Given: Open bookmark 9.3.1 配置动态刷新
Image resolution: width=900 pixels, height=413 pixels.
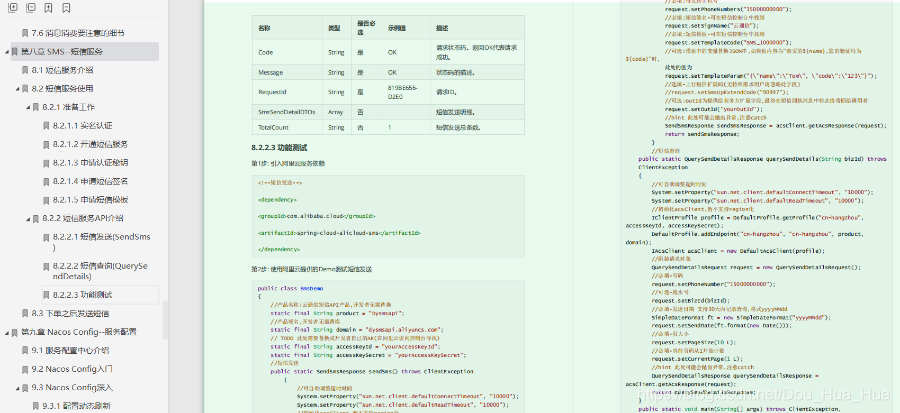Looking at the screenshot, I should [76, 406].
